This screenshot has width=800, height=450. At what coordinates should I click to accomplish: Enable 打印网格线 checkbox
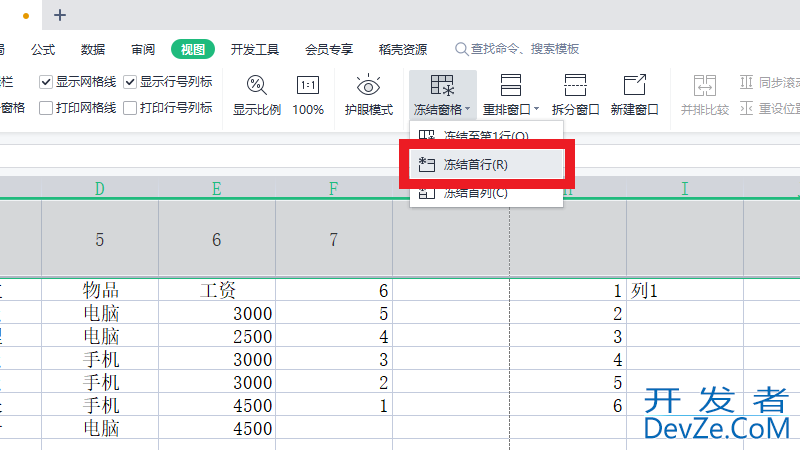tap(46, 108)
